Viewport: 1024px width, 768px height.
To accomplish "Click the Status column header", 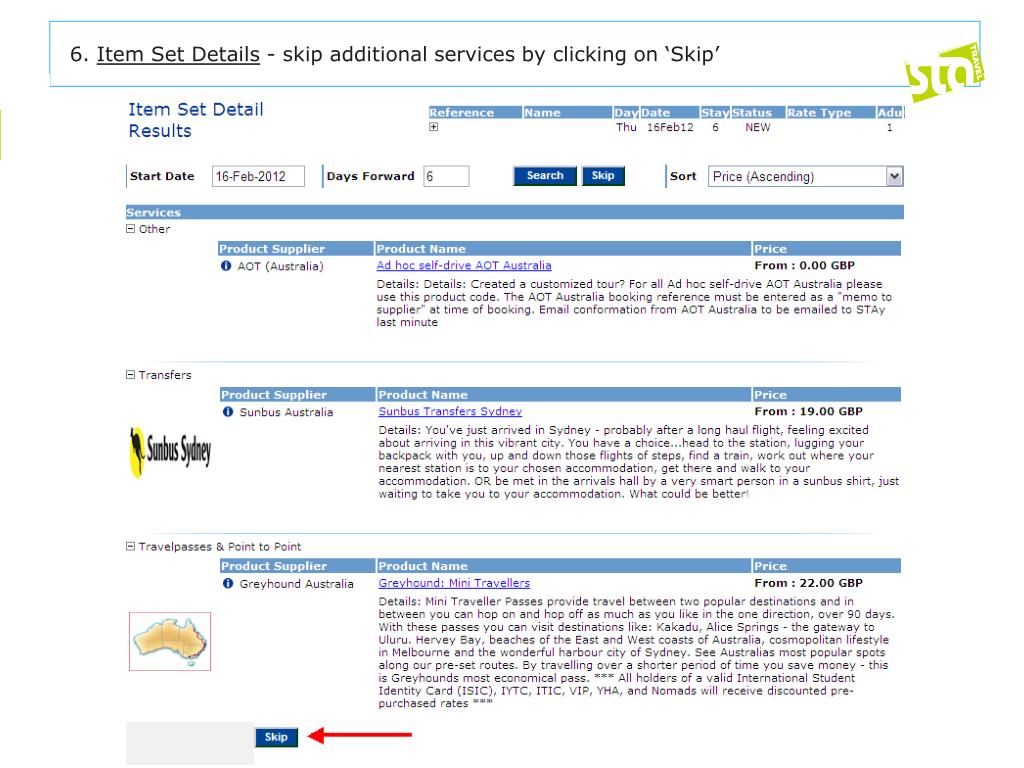I will pyautogui.click(x=758, y=112).
